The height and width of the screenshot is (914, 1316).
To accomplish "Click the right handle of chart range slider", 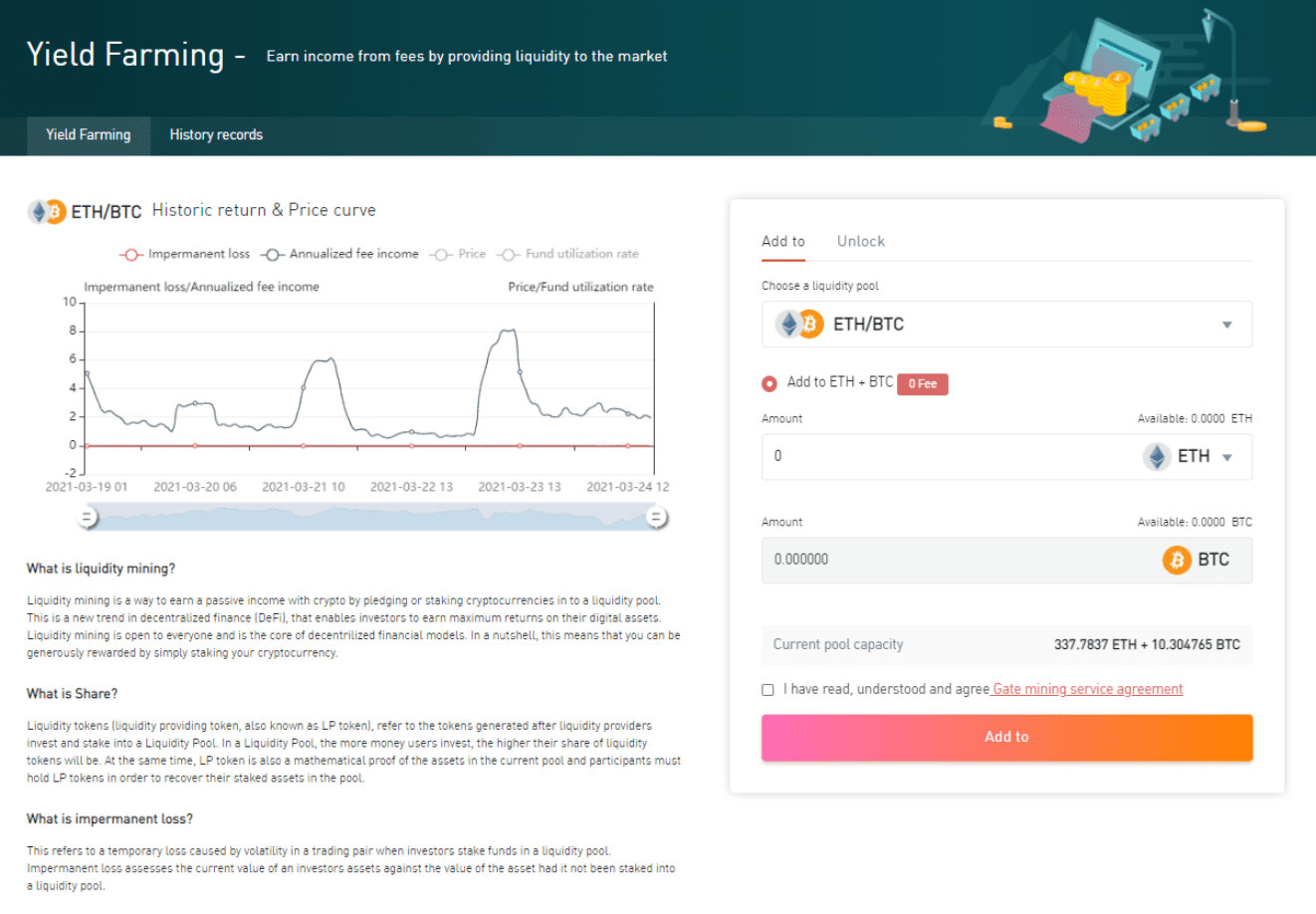I will tap(656, 517).
